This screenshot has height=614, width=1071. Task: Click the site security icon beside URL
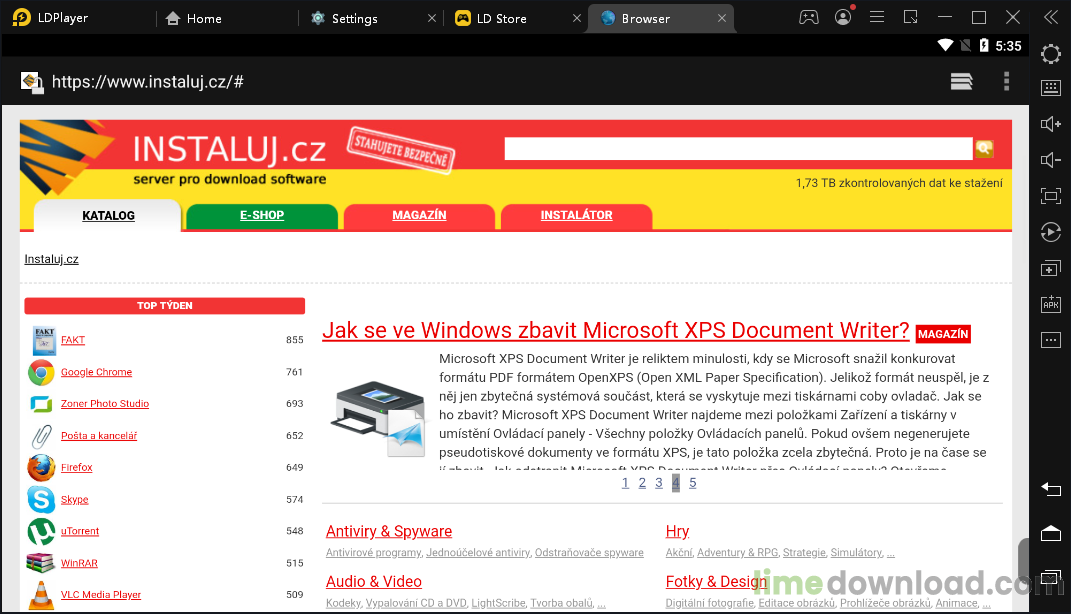31,83
